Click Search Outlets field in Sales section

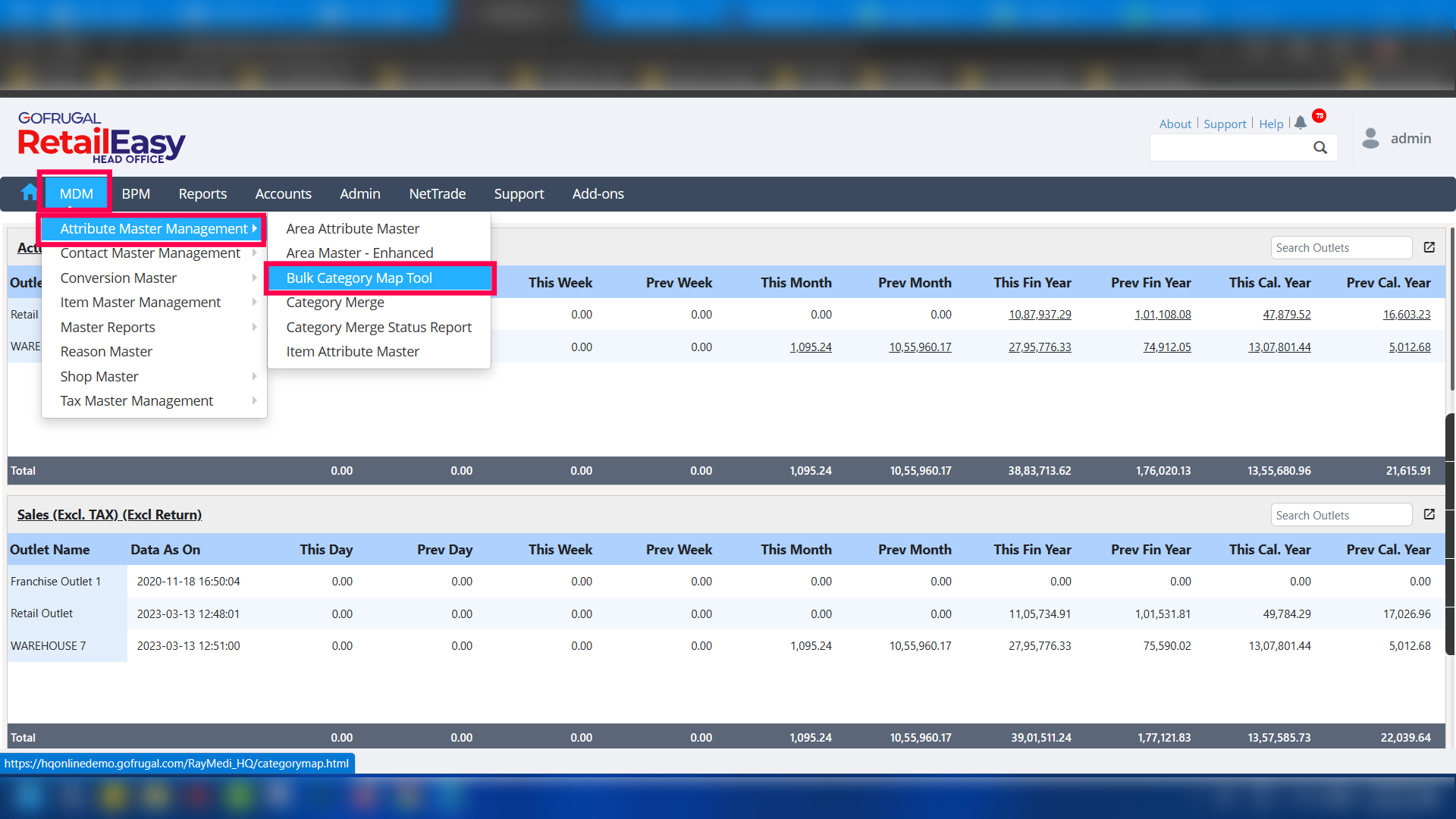coord(1341,515)
